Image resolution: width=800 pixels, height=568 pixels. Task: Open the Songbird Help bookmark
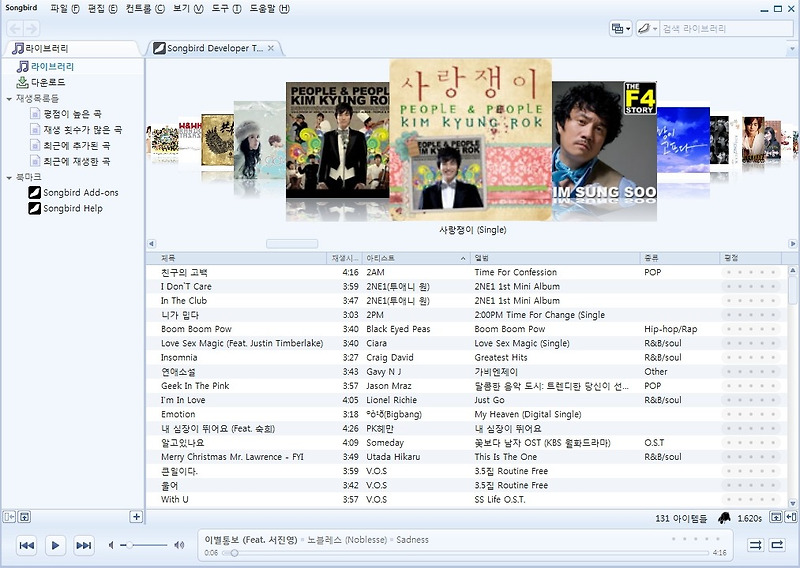point(65,208)
